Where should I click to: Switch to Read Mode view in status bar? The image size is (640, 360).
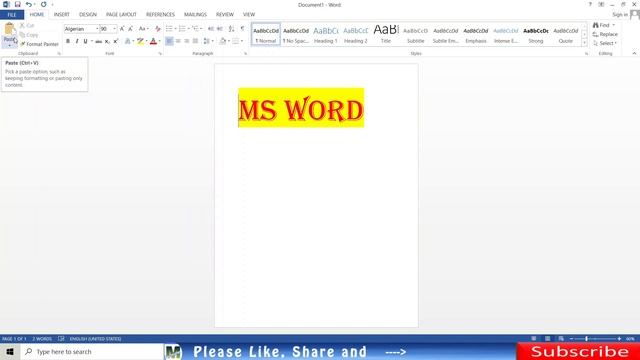(x=533, y=339)
